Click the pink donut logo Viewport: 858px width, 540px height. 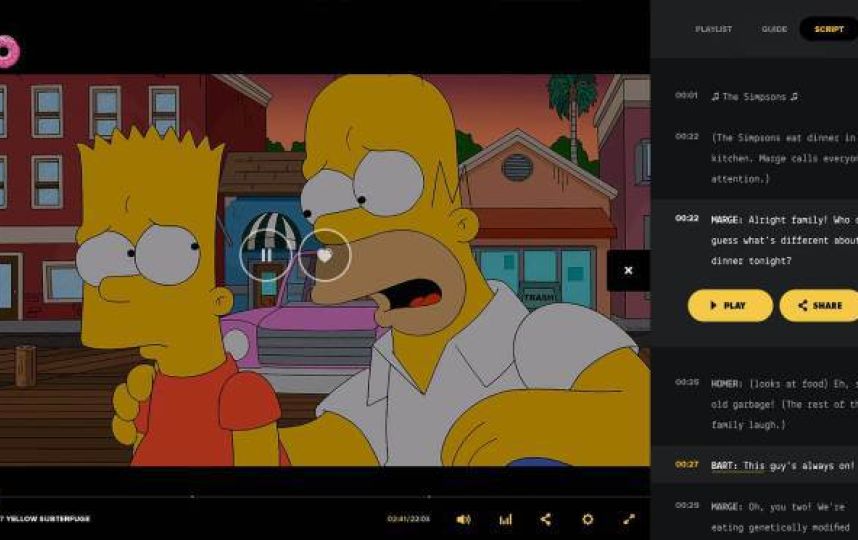pos(7,52)
